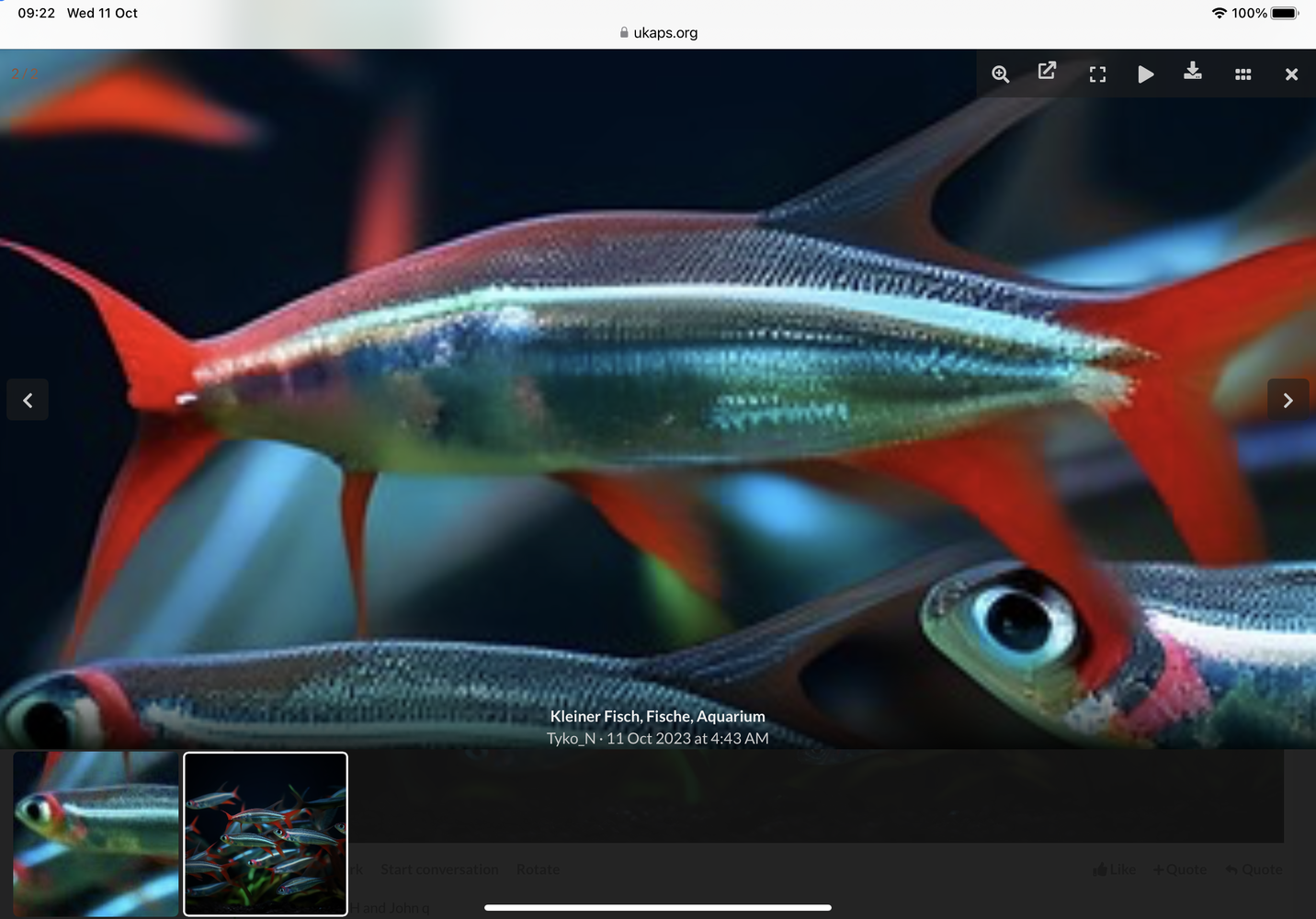
Task: Go to next image arrow
Action: [x=1288, y=400]
